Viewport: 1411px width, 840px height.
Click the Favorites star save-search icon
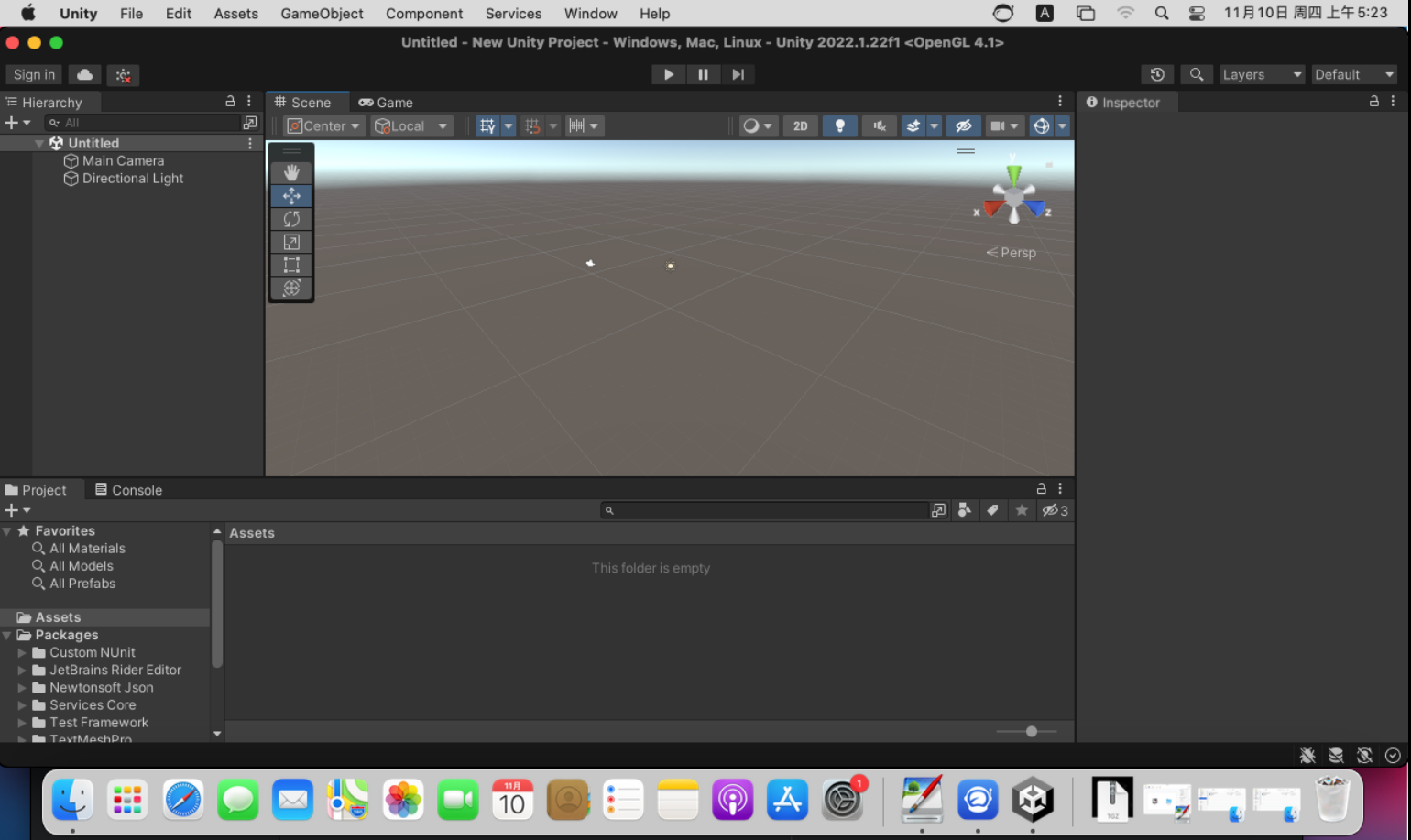click(1022, 510)
